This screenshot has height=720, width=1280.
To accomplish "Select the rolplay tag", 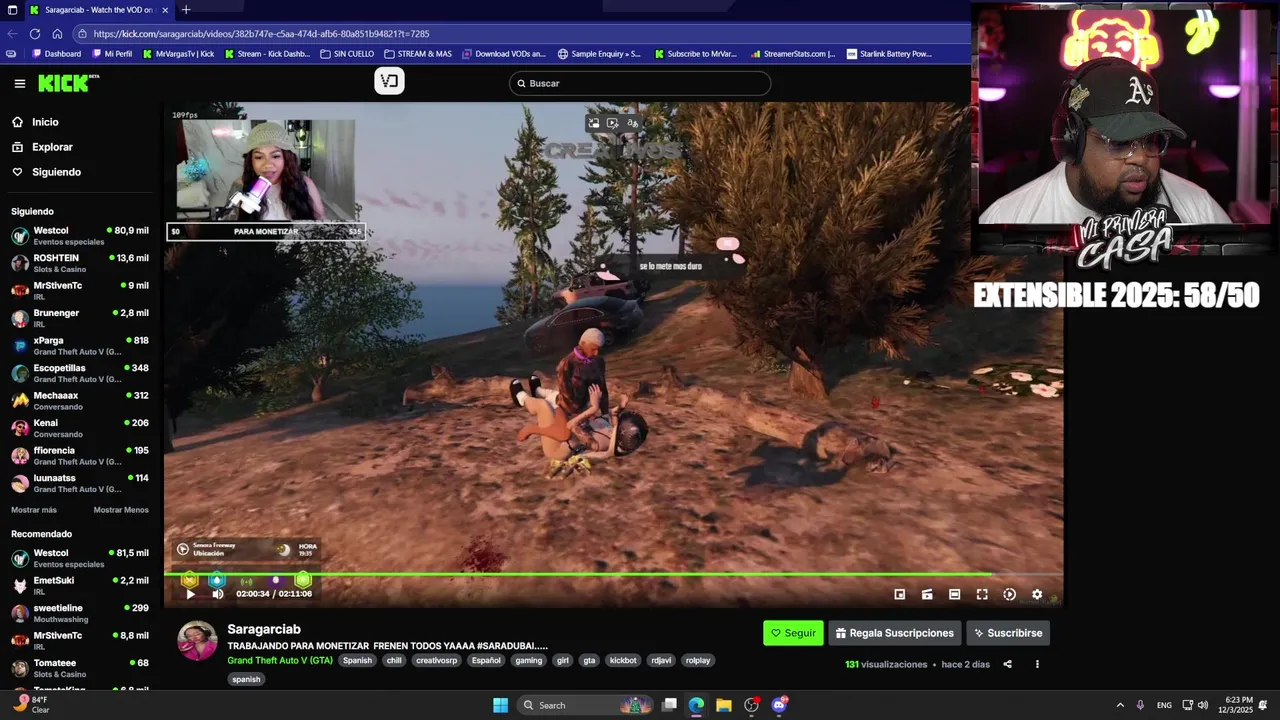I will click(698, 660).
